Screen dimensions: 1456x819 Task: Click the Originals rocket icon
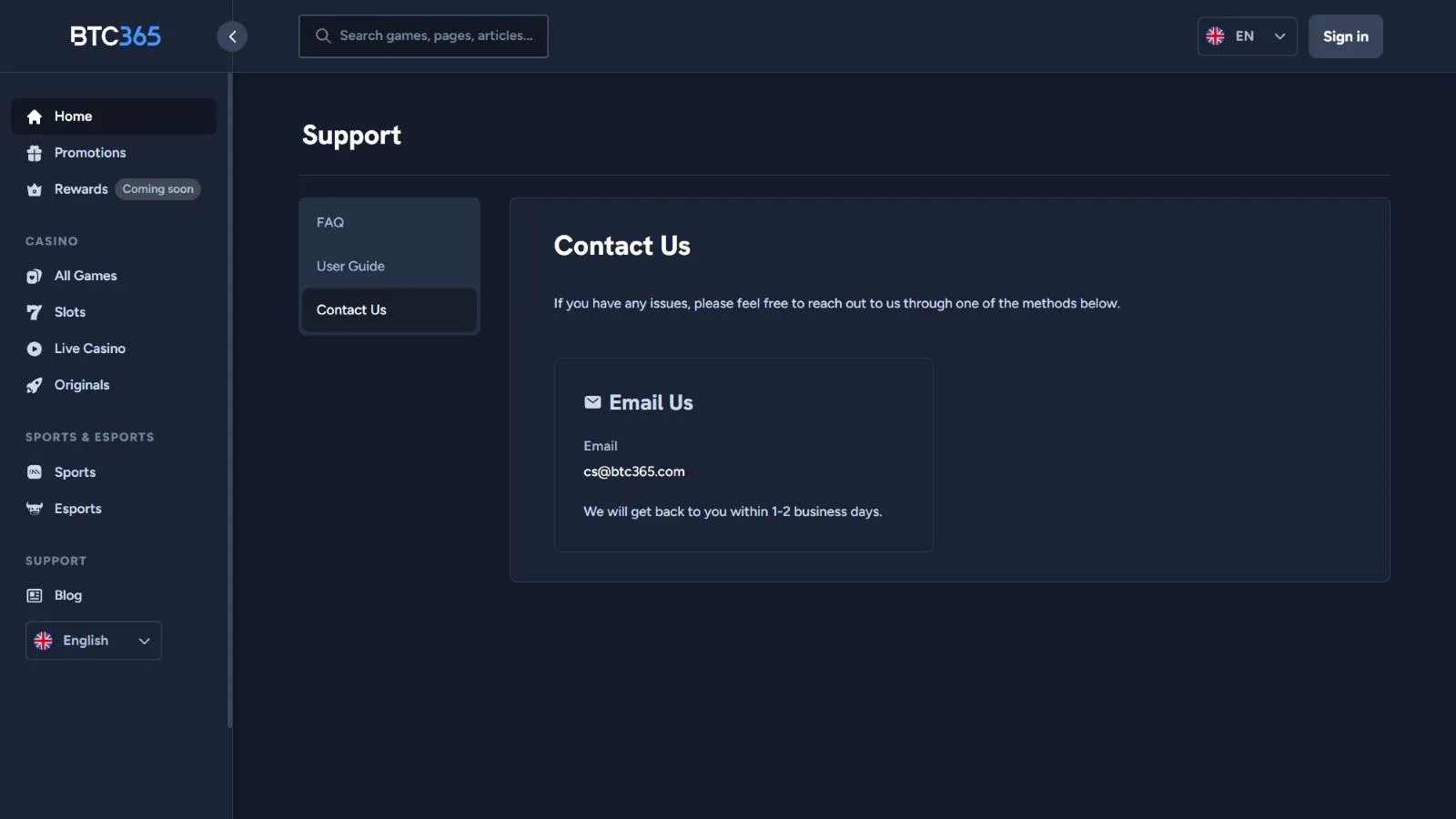[x=35, y=385]
